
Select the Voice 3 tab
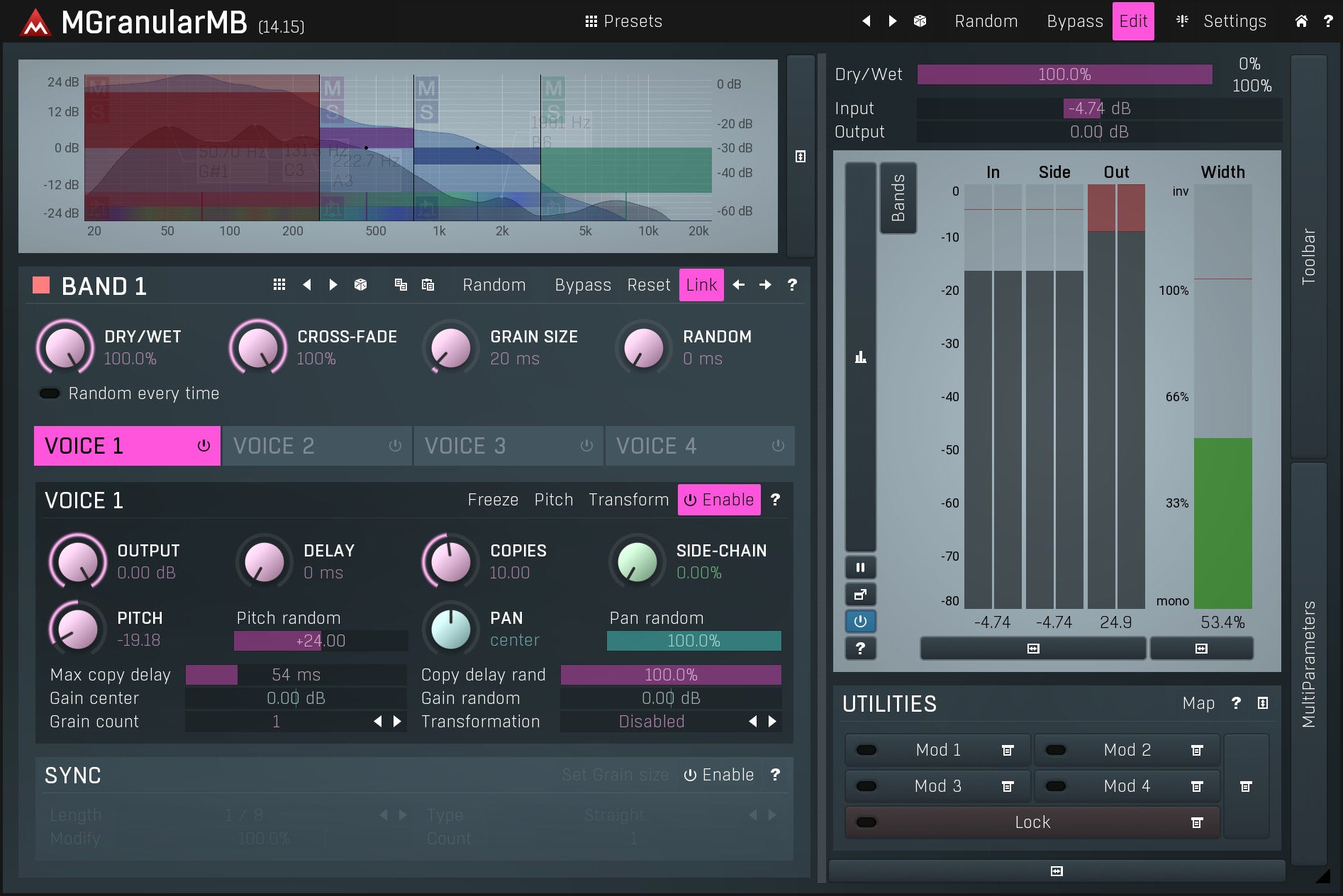coord(508,446)
